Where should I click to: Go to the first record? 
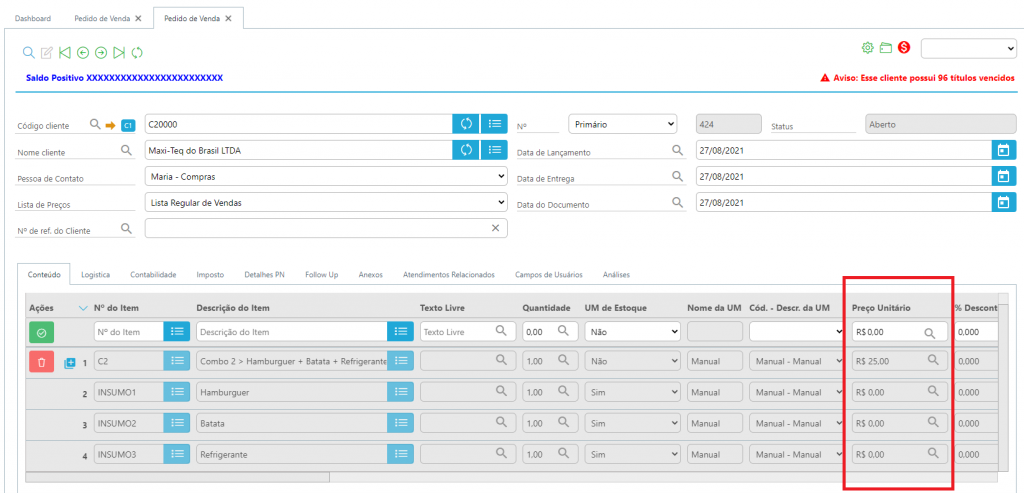pos(65,52)
